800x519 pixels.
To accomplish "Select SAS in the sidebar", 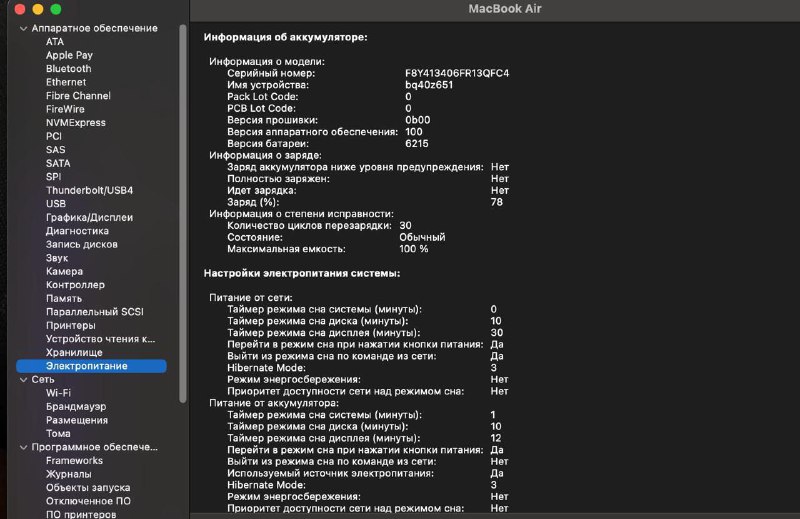I will (x=55, y=150).
